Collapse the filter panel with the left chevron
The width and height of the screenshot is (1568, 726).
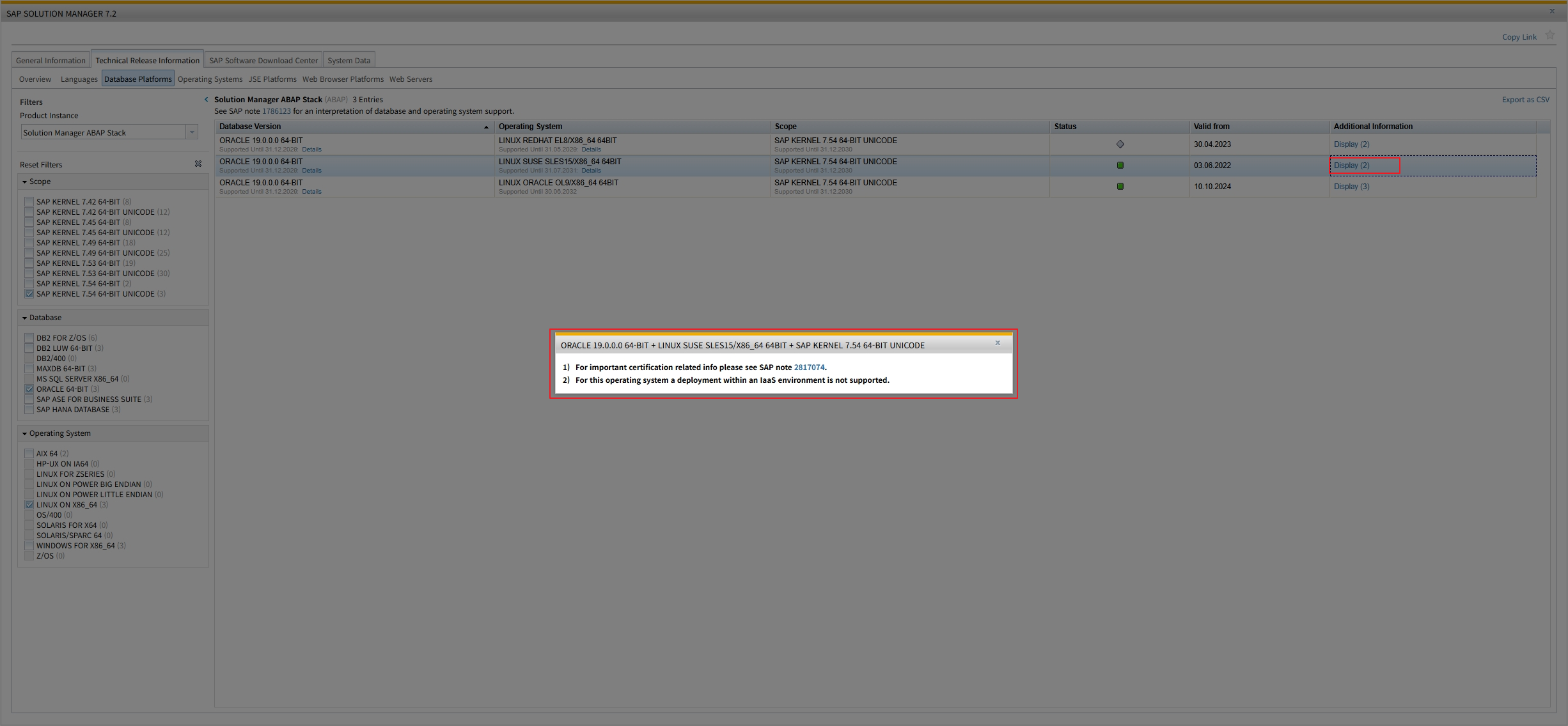click(206, 100)
